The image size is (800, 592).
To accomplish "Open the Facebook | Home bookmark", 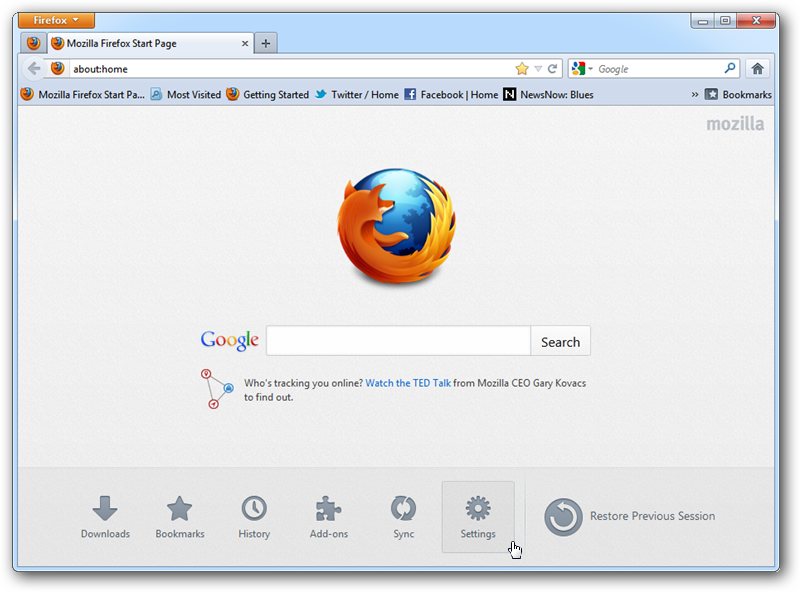I will coord(451,94).
